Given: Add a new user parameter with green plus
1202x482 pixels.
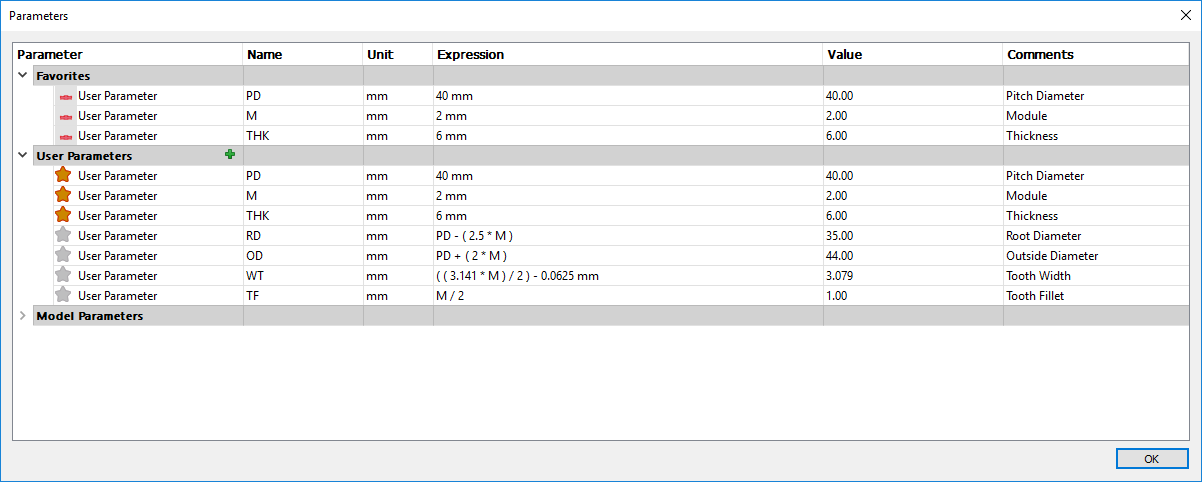Looking at the screenshot, I should pyautogui.click(x=230, y=154).
